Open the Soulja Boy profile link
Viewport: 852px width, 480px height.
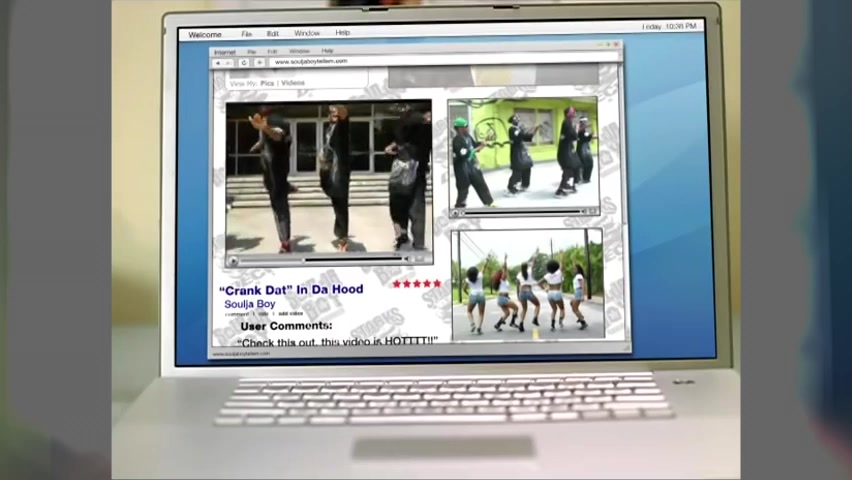[250, 304]
